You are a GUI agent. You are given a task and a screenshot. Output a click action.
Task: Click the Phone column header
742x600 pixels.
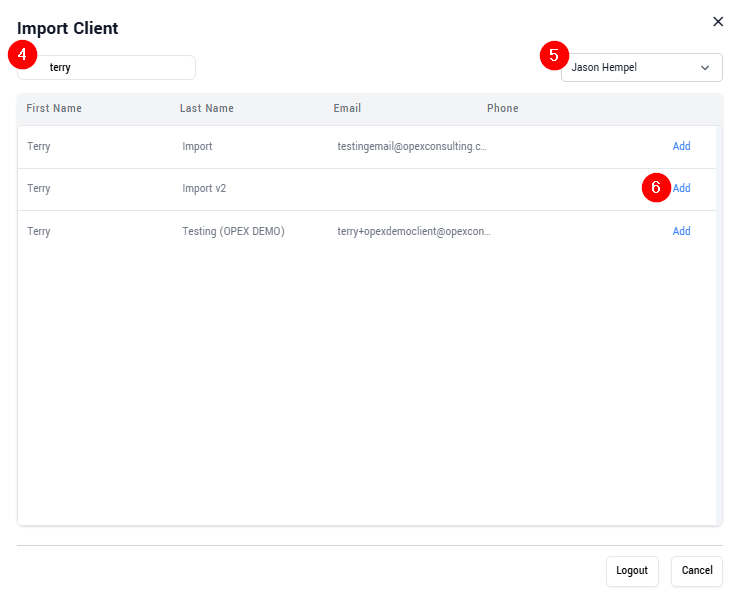tap(502, 108)
